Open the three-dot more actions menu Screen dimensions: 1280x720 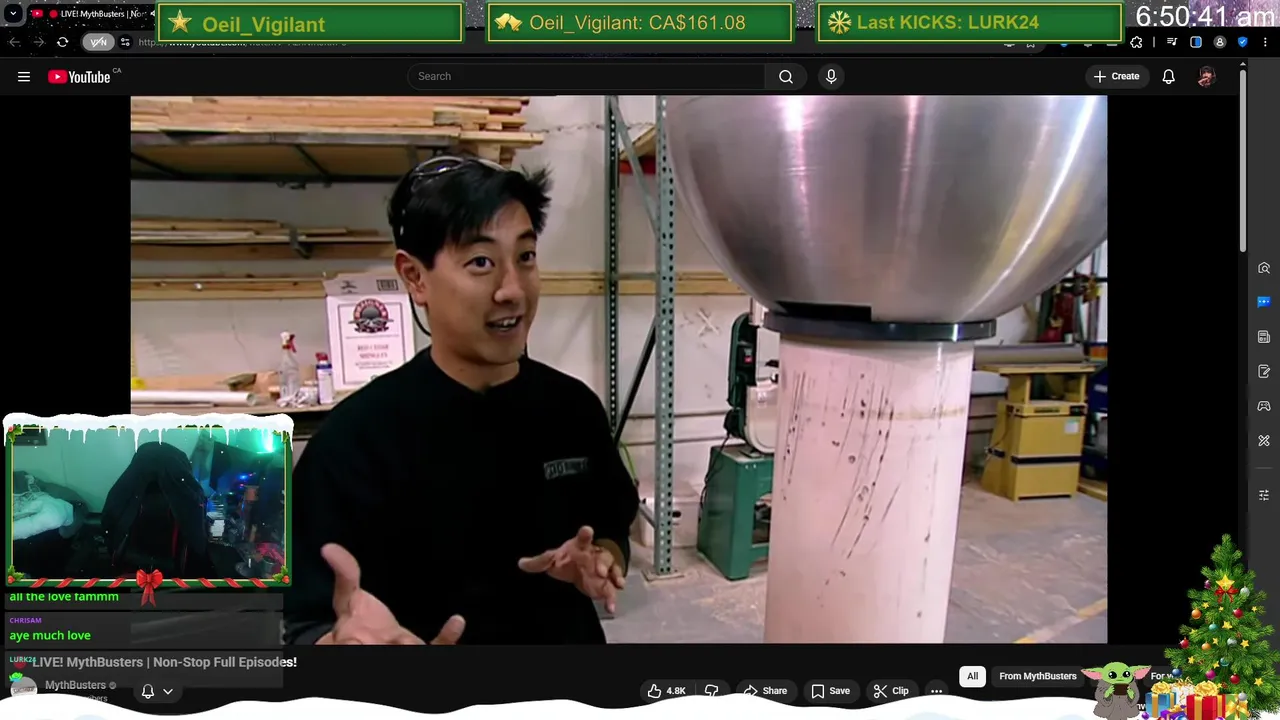tap(936, 691)
